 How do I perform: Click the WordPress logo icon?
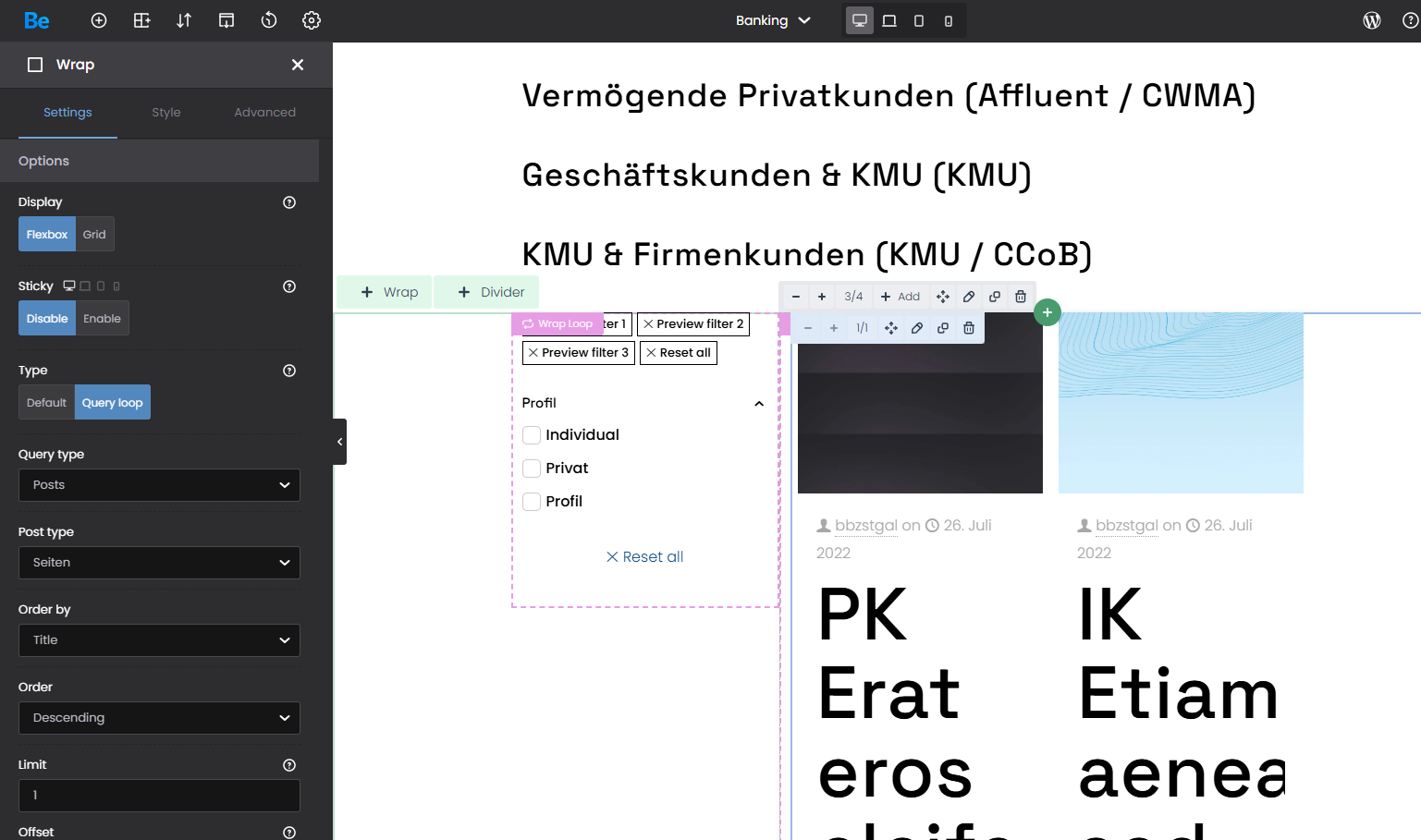pyautogui.click(x=1372, y=20)
